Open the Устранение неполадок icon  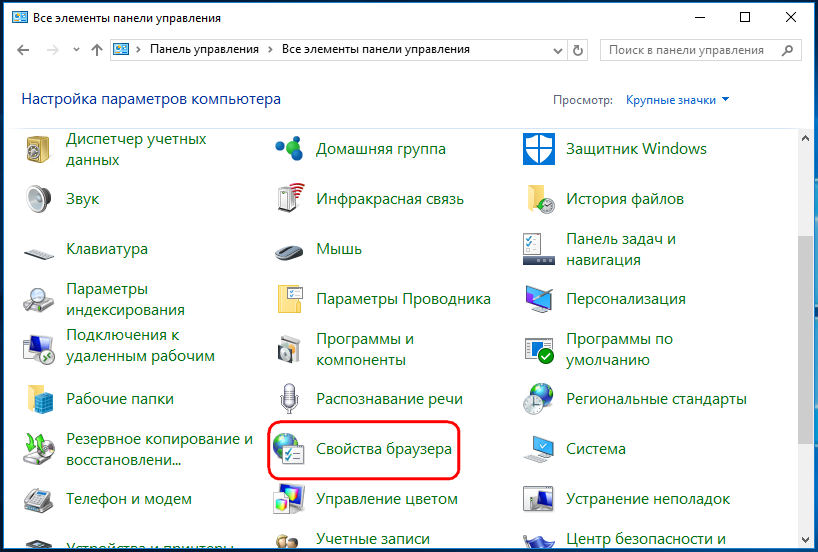click(538, 499)
